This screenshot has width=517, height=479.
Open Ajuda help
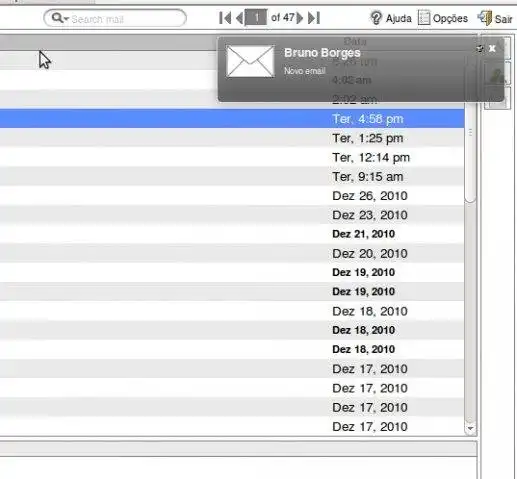click(391, 18)
